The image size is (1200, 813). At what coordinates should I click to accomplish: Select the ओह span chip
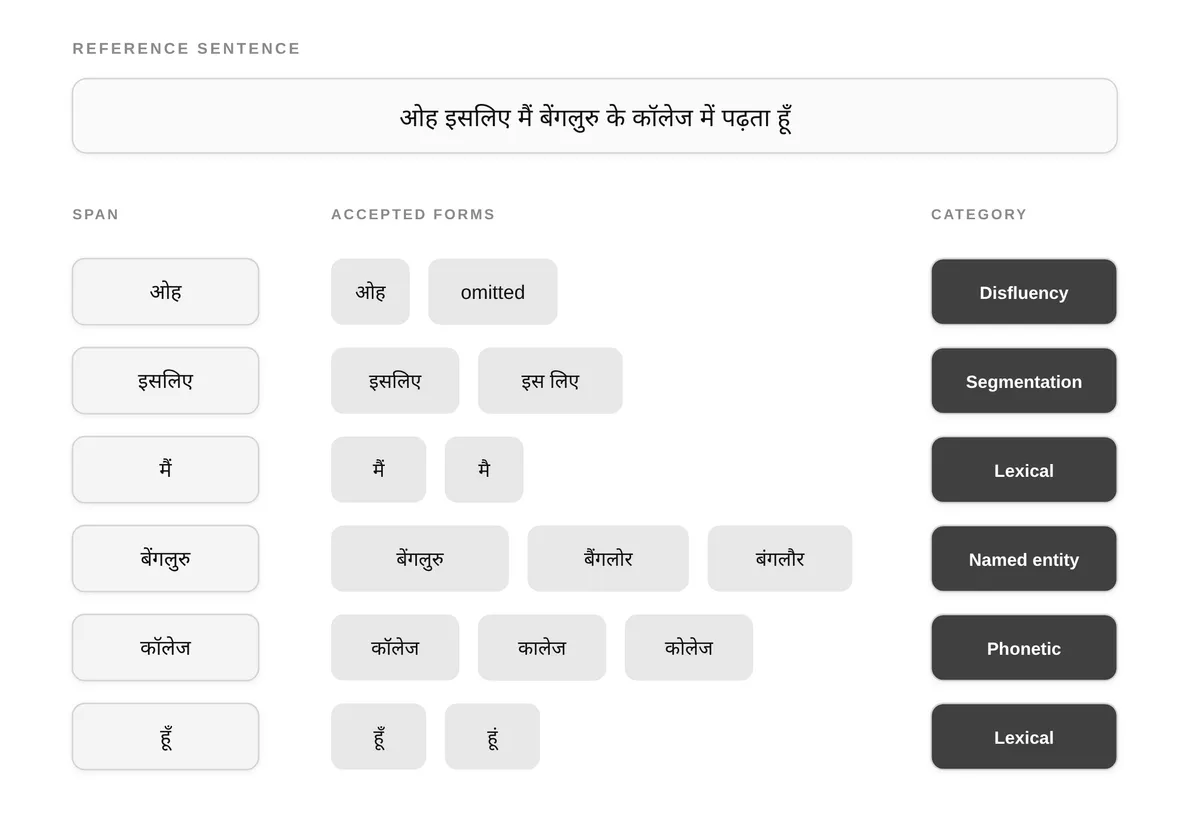click(165, 292)
